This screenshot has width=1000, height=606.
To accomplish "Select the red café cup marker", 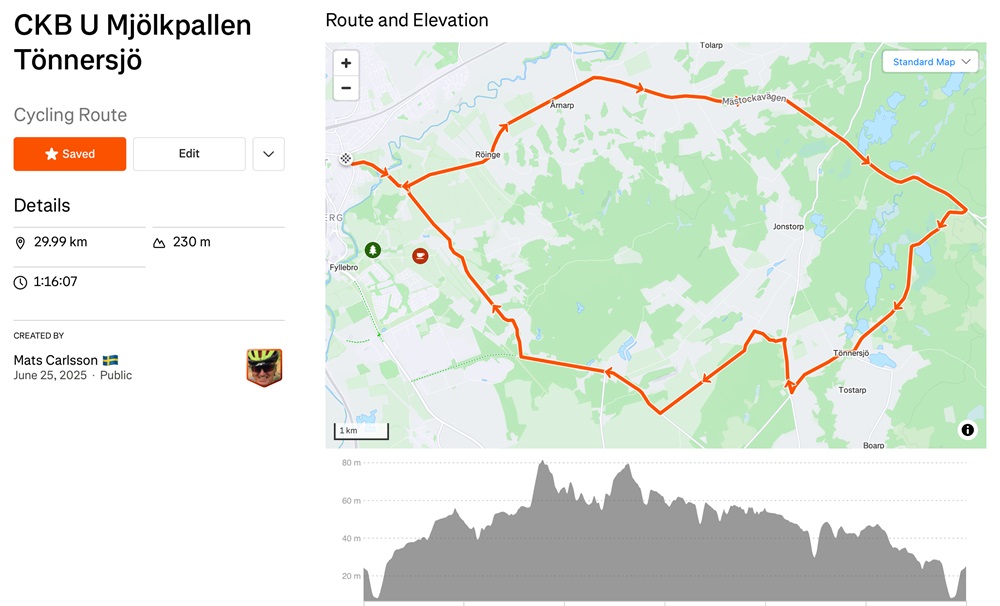I will (420, 256).
